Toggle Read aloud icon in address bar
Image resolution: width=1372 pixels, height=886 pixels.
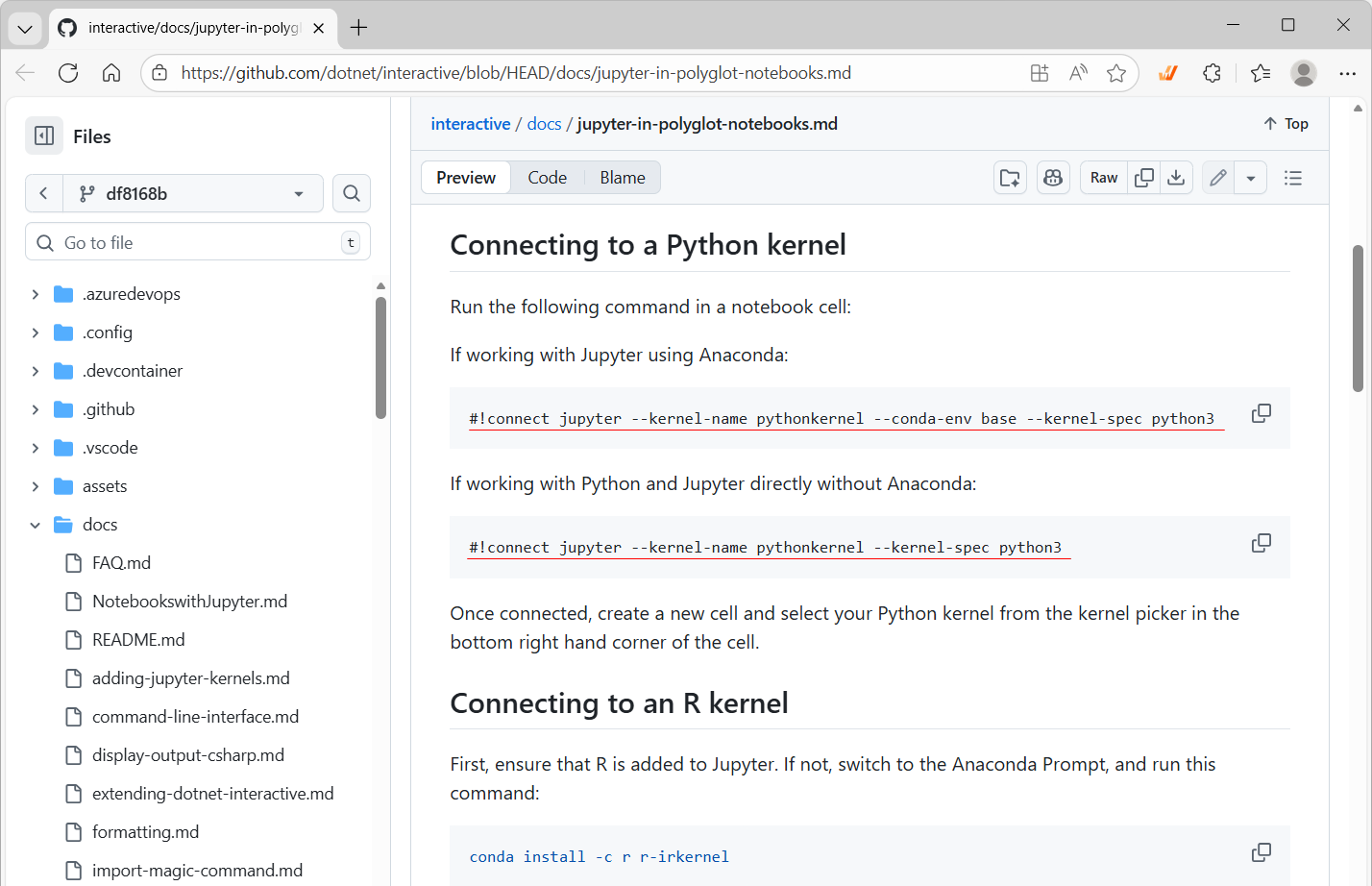(1078, 73)
